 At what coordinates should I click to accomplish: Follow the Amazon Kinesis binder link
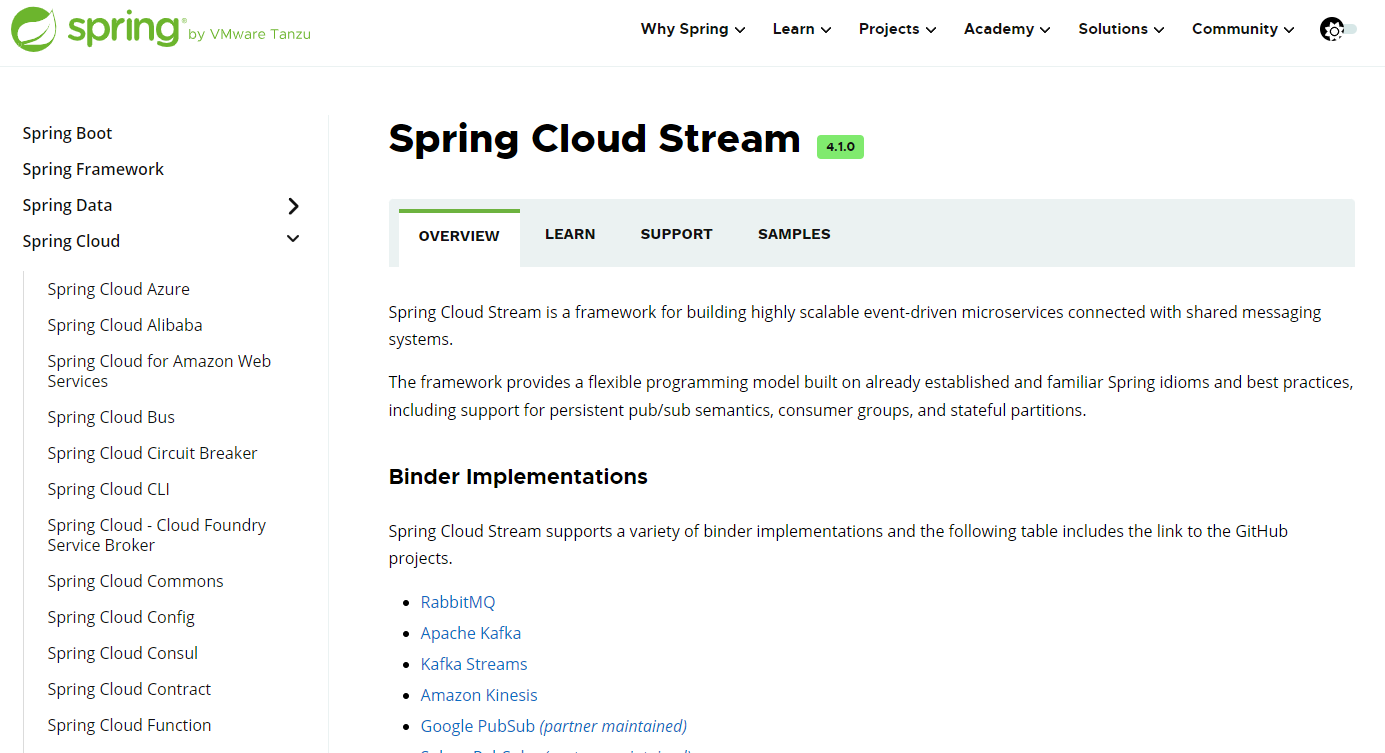pyautogui.click(x=479, y=695)
